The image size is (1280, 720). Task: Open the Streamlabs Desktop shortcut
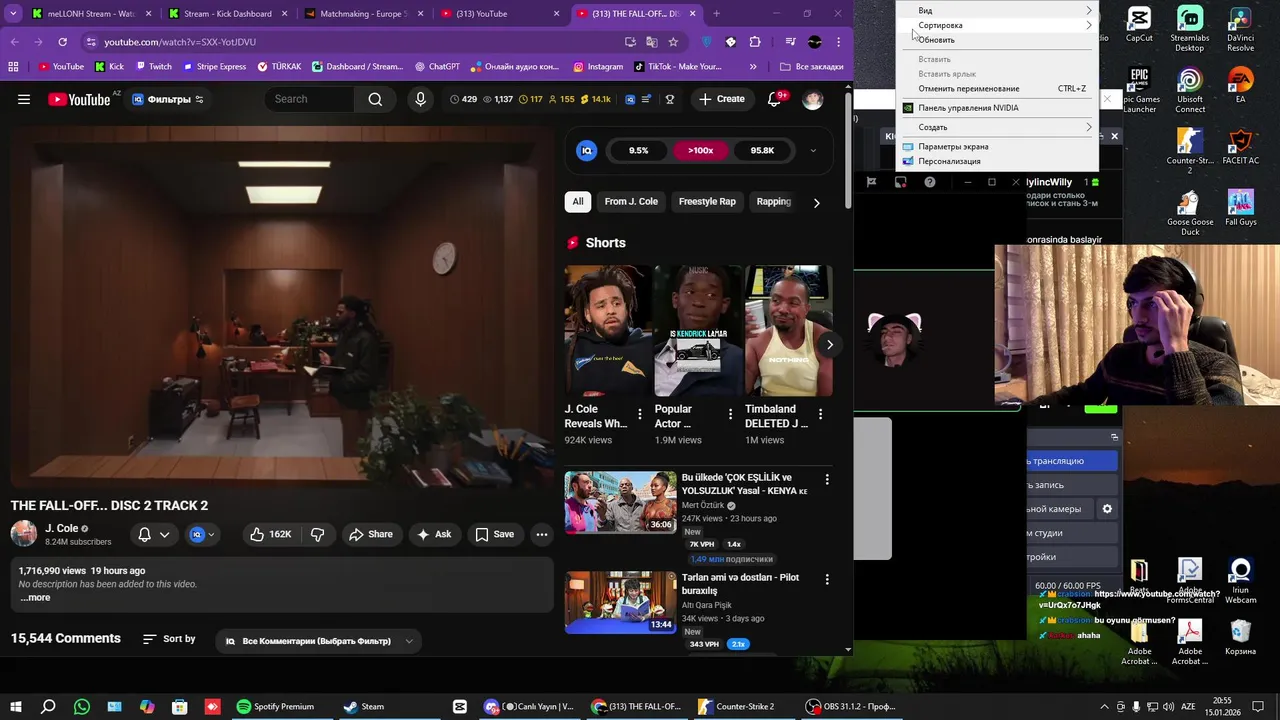click(x=1189, y=29)
